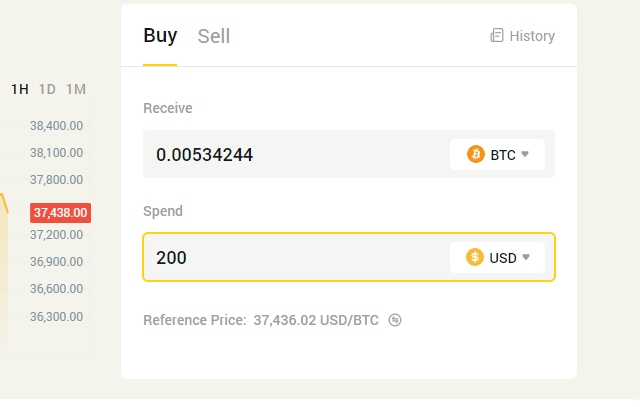The image size is (640, 407).
Task: Switch to the Sell tab
Action: click(214, 36)
